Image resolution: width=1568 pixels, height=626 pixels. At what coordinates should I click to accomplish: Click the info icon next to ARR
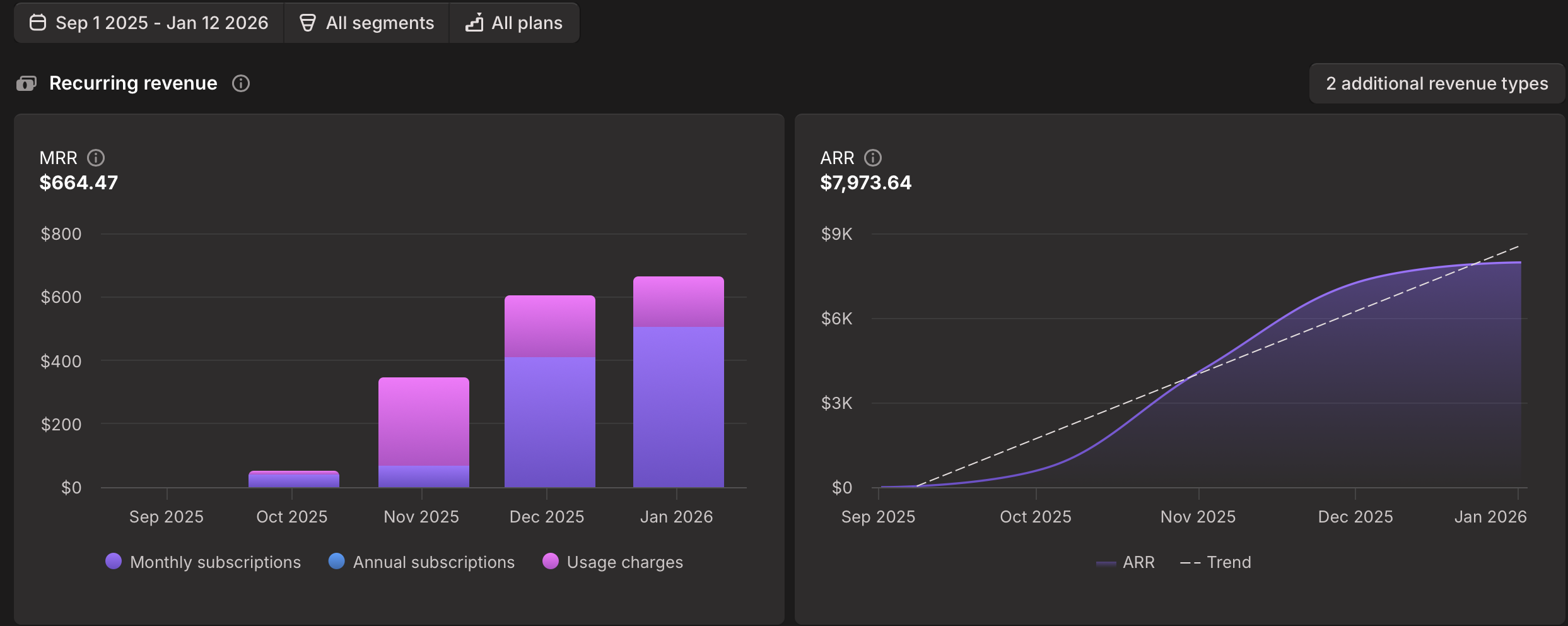click(874, 158)
